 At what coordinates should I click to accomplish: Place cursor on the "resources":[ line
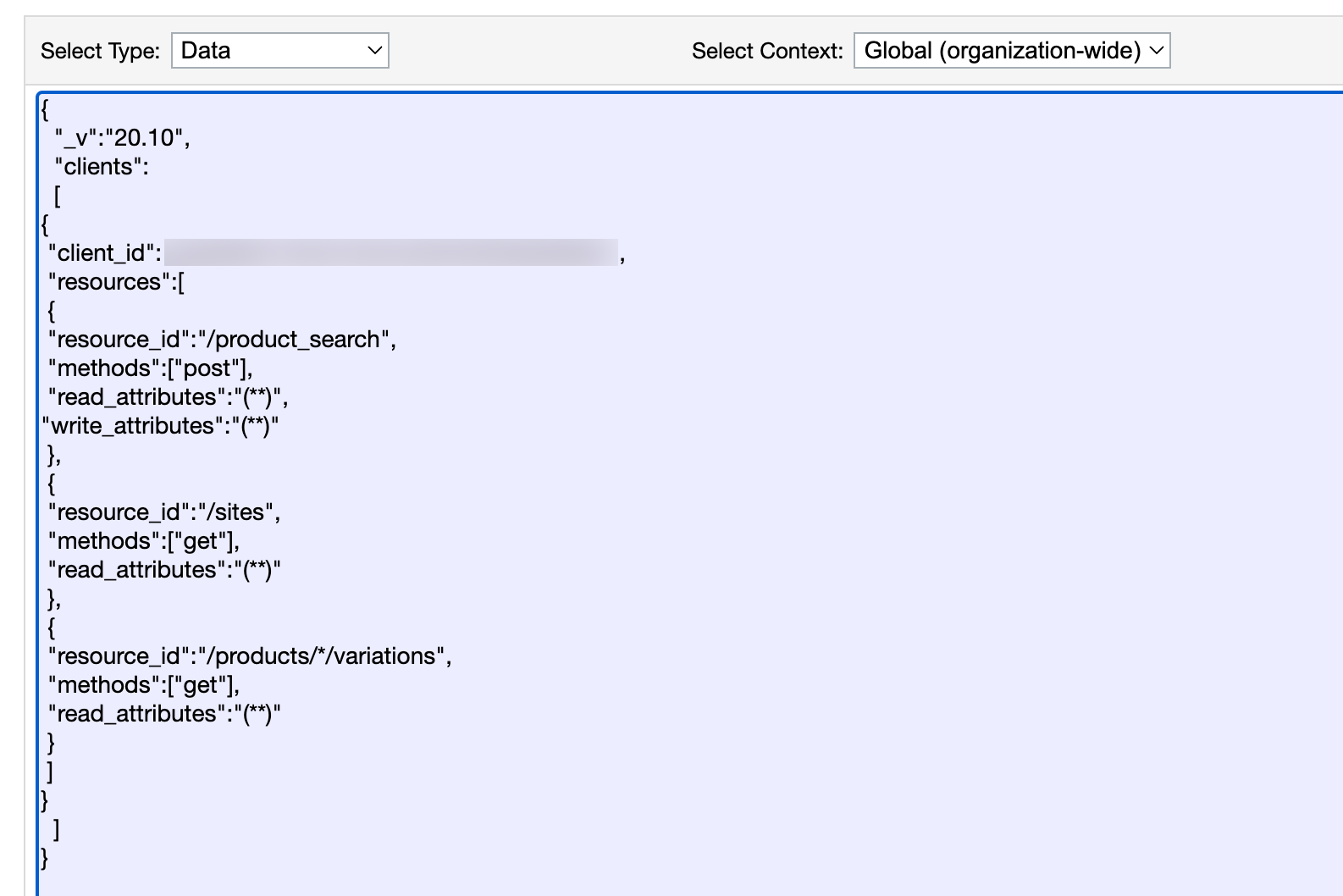(x=116, y=282)
